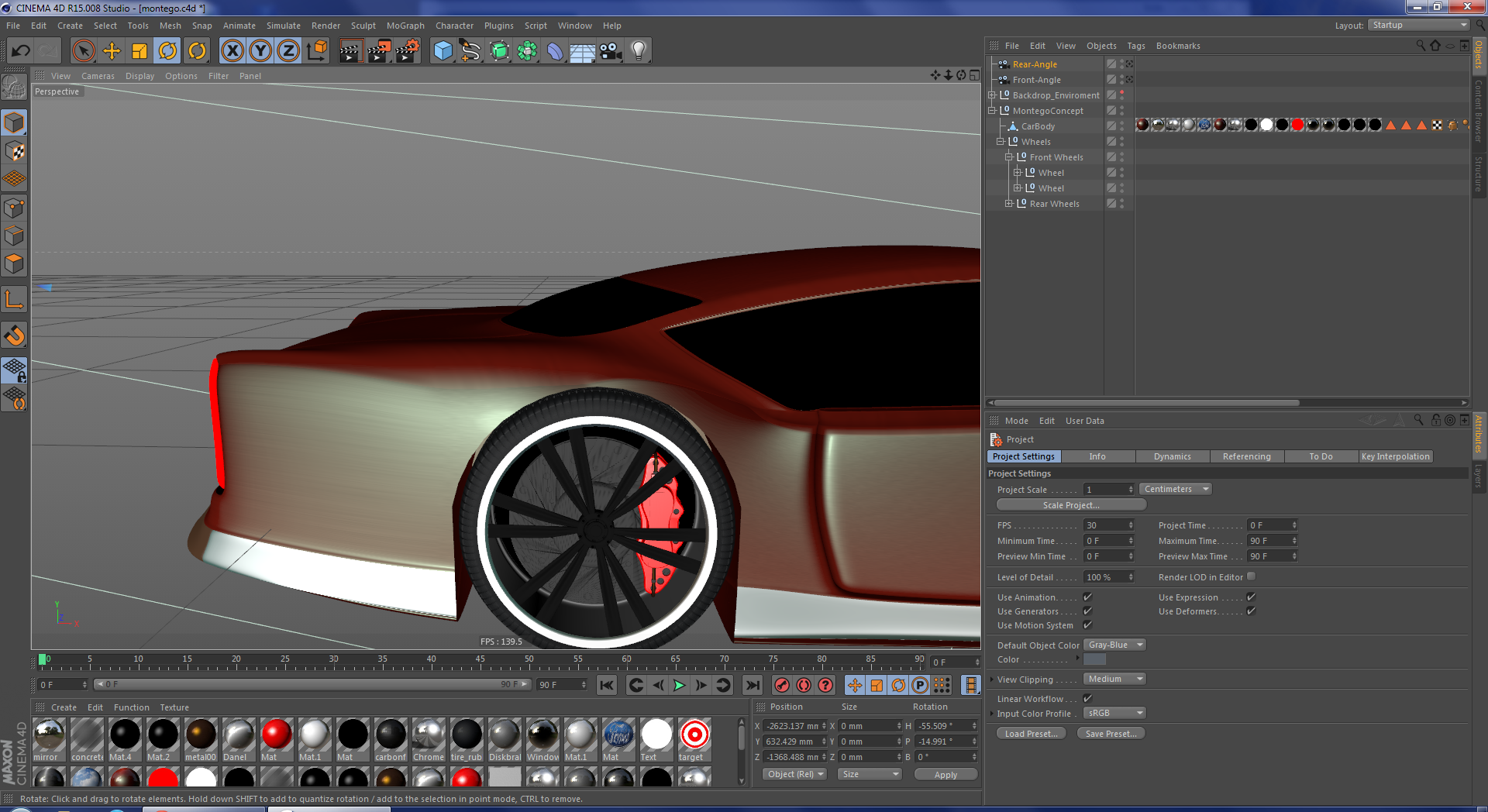Expand the Rear Wheels group
Viewport: 1488px width, 812px height.
tap(1008, 204)
